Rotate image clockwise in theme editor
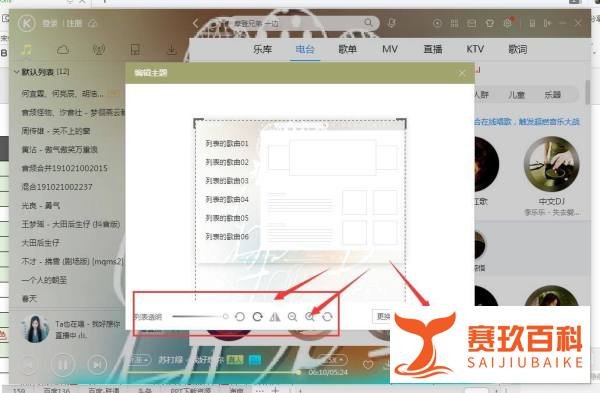The image size is (600, 393). click(258, 317)
